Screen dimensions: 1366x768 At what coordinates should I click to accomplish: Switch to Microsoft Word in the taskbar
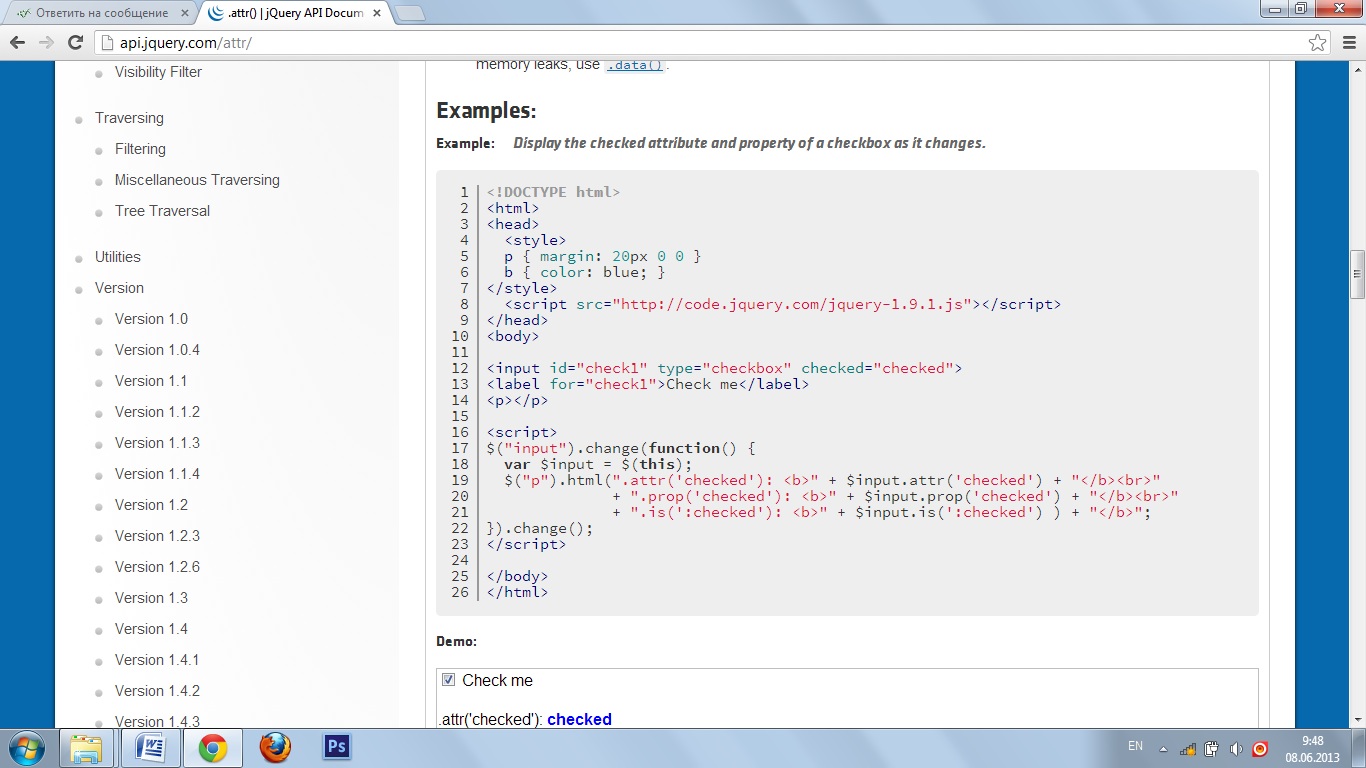coord(149,748)
